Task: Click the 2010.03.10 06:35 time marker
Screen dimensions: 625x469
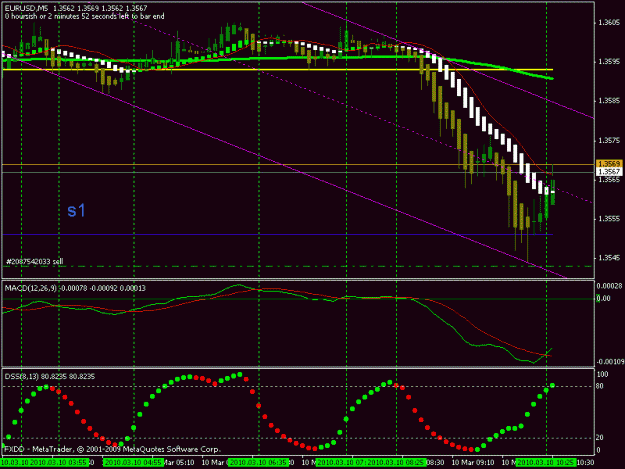Action: tap(258, 462)
